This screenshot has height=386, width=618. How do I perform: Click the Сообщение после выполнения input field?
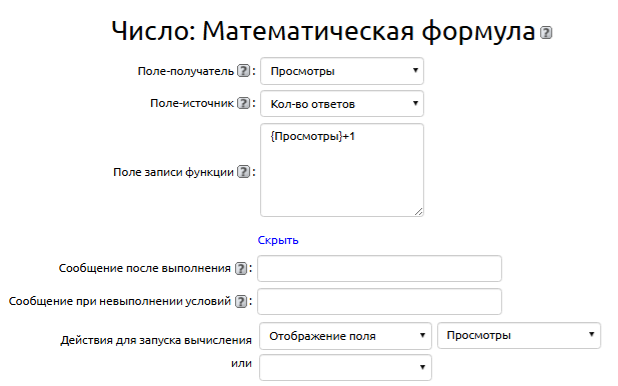[379, 269]
